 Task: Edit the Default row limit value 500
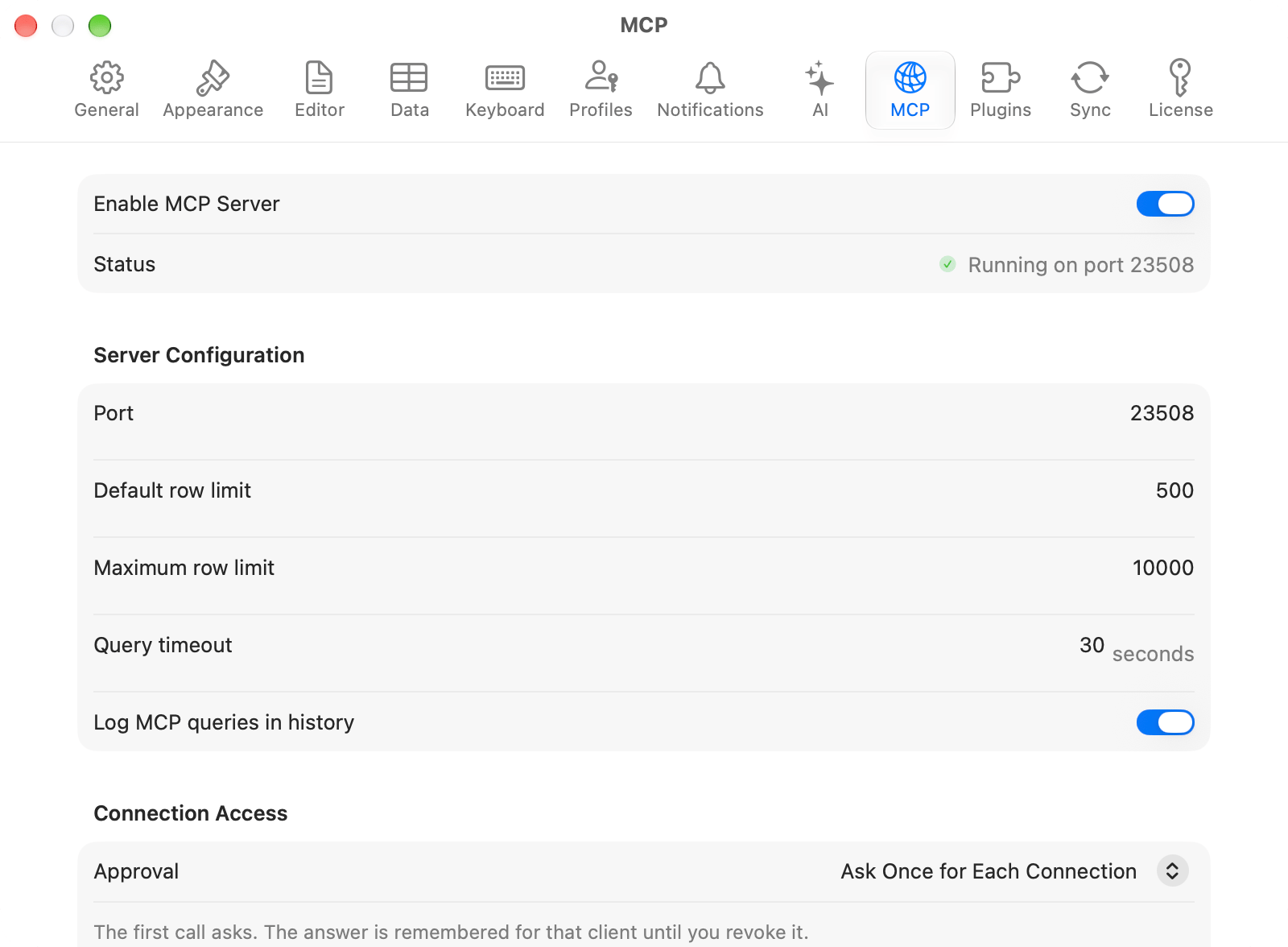pyautogui.click(x=1174, y=490)
